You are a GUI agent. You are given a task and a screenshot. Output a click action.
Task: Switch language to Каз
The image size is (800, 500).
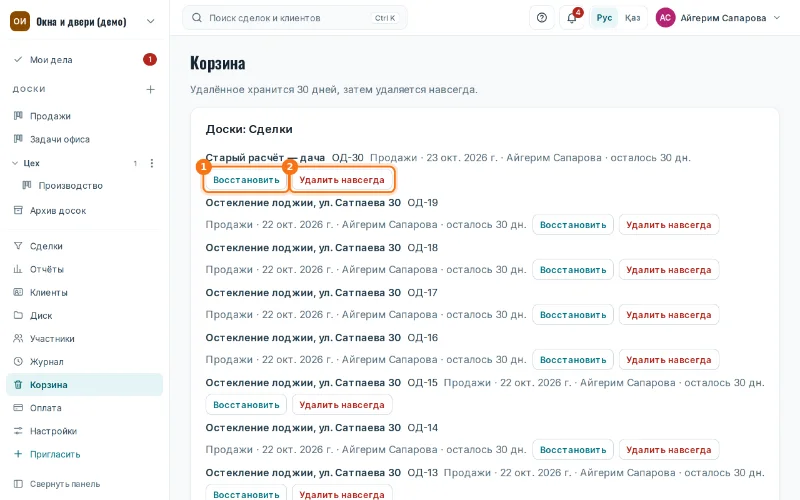click(x=633, y=18)
